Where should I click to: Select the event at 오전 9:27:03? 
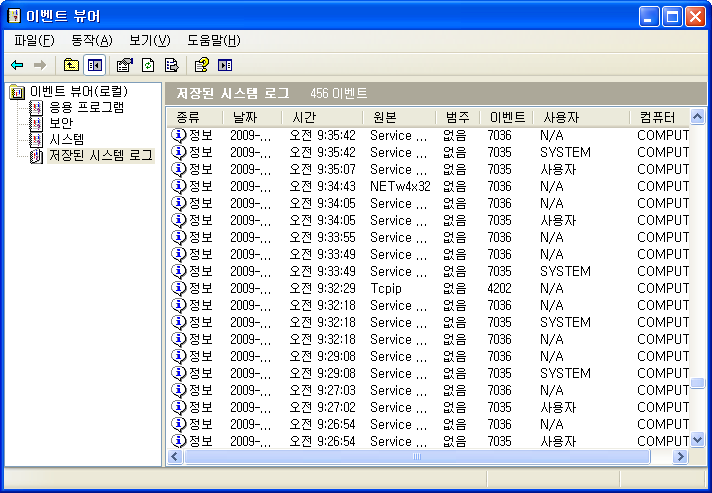click(430, 390)
